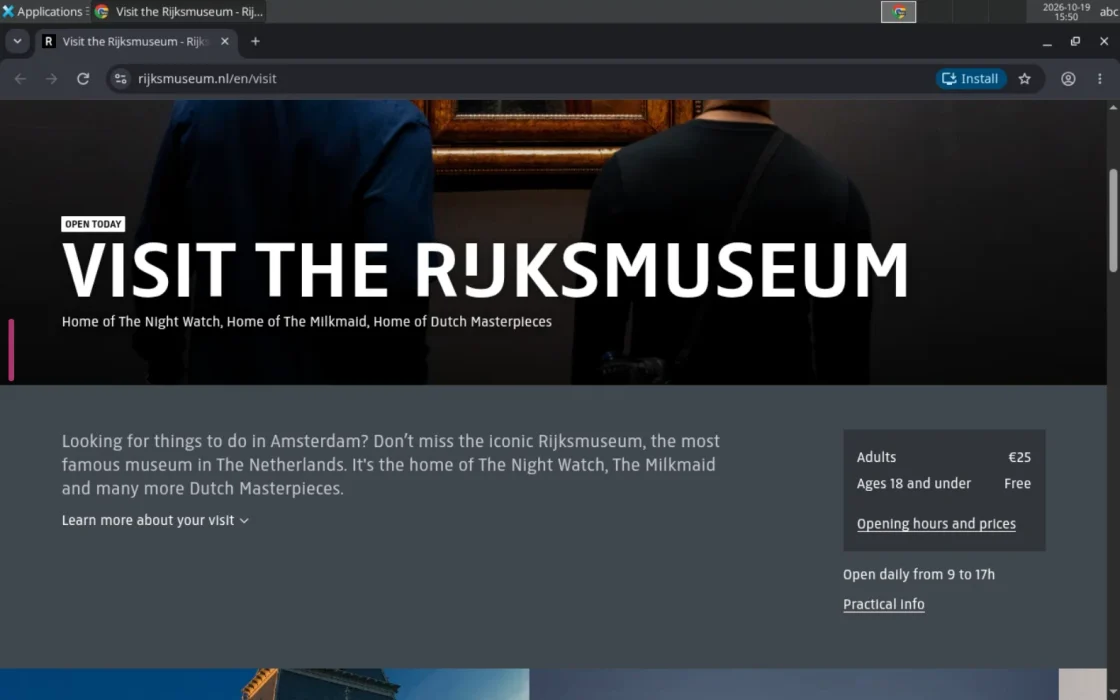
Task: Close the Visit the Rijksmuseum tab
Action: pyautogui.click(x=224, y=41)
